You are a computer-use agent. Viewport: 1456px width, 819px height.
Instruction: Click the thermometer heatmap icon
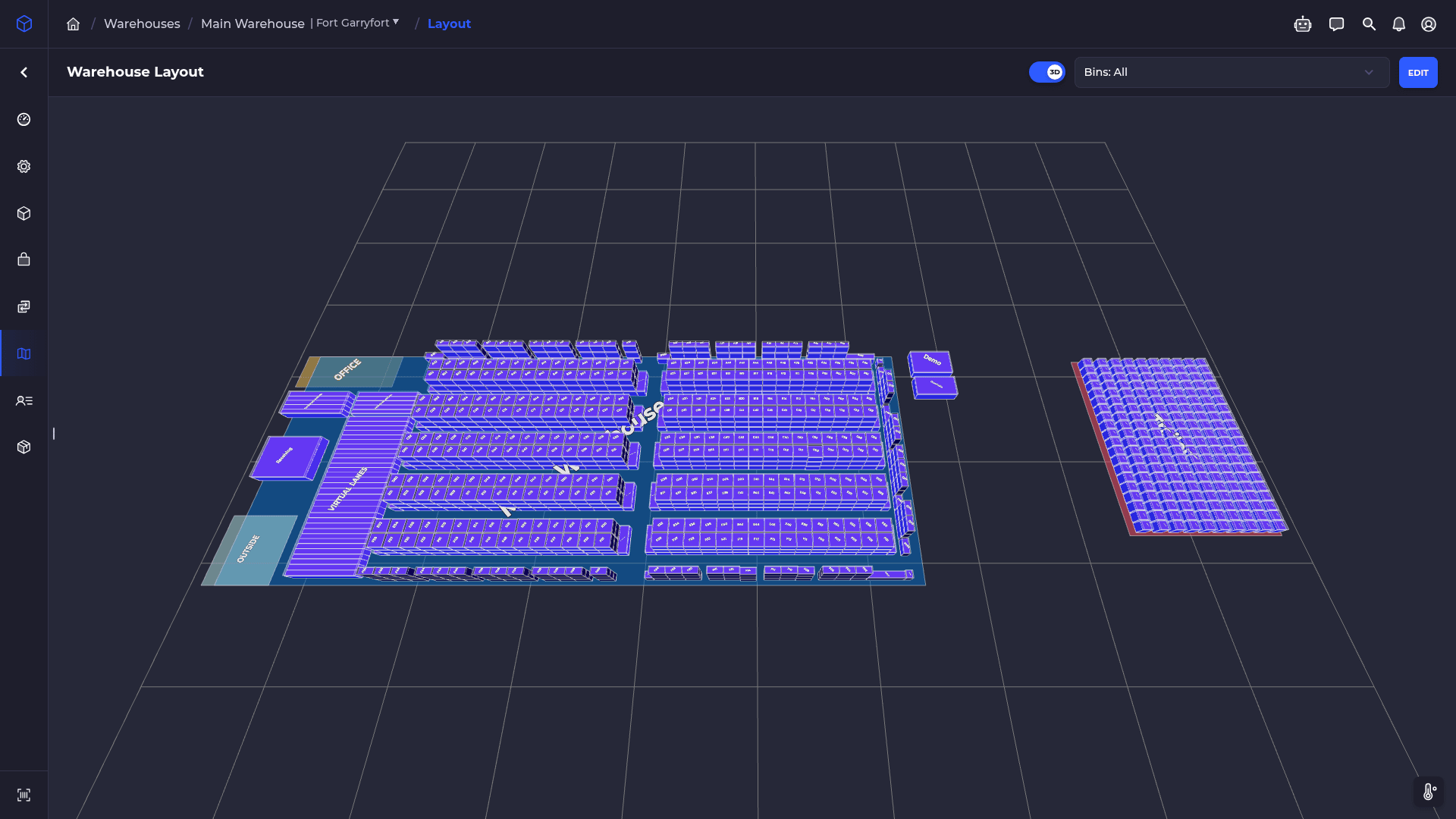coord(1429,792)
